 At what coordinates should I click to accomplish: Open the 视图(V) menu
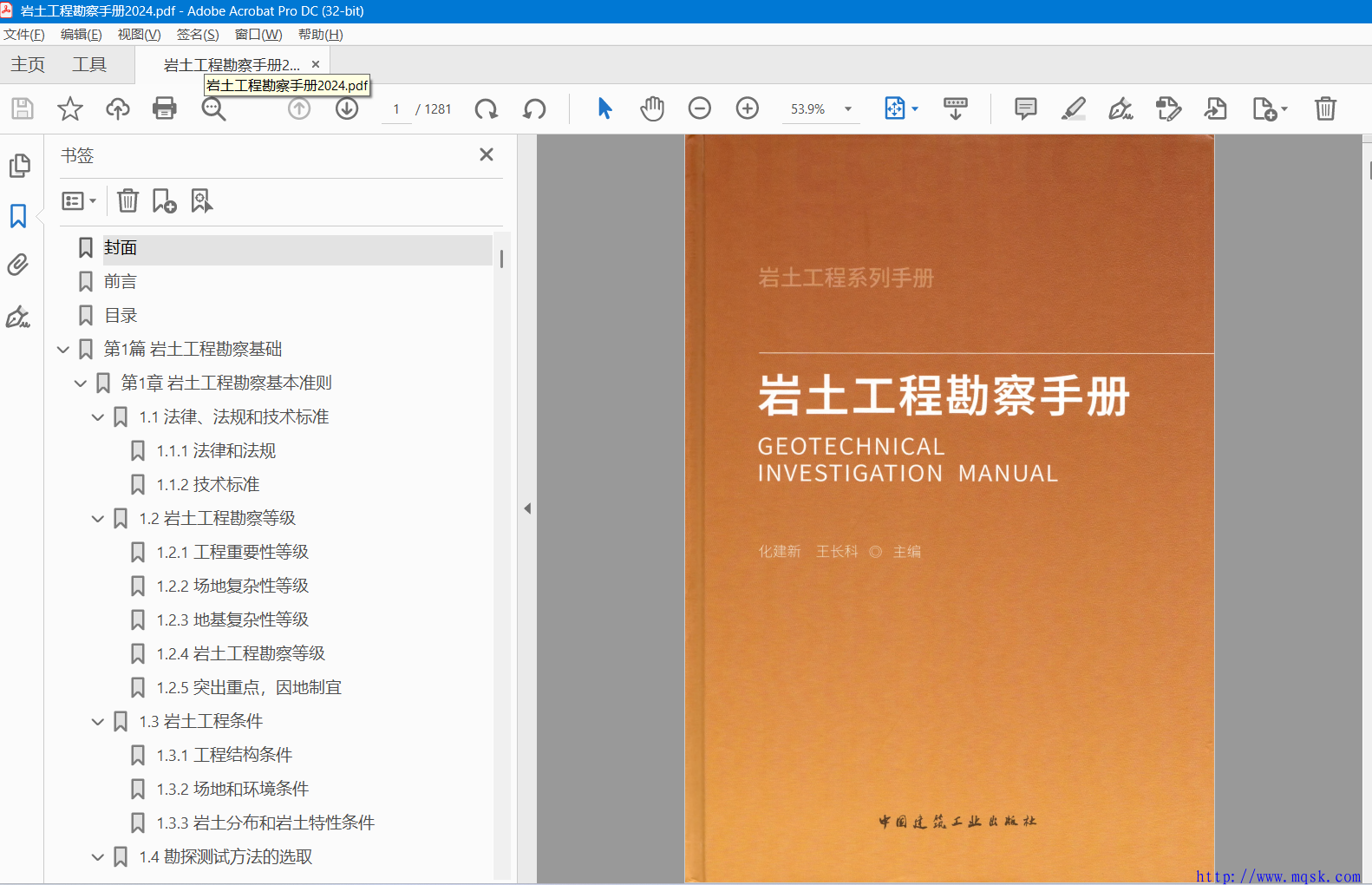139,35
